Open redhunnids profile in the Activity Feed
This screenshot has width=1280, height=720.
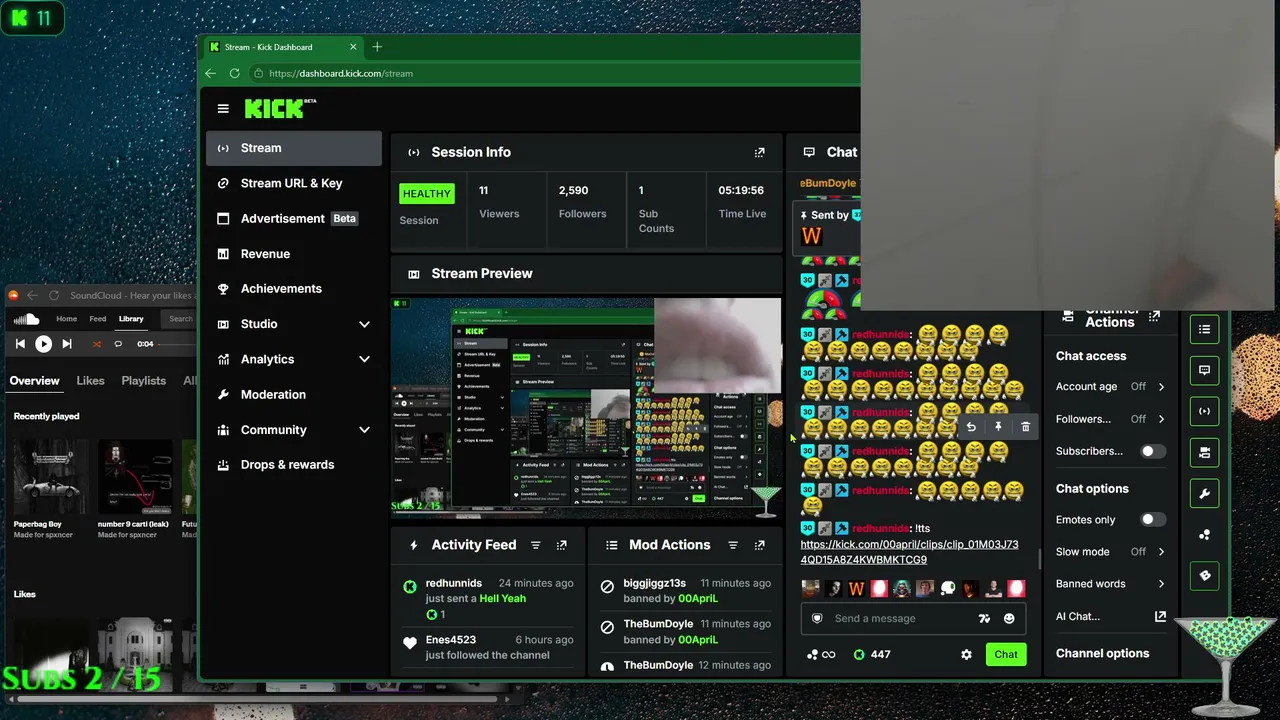click(454, 583)
